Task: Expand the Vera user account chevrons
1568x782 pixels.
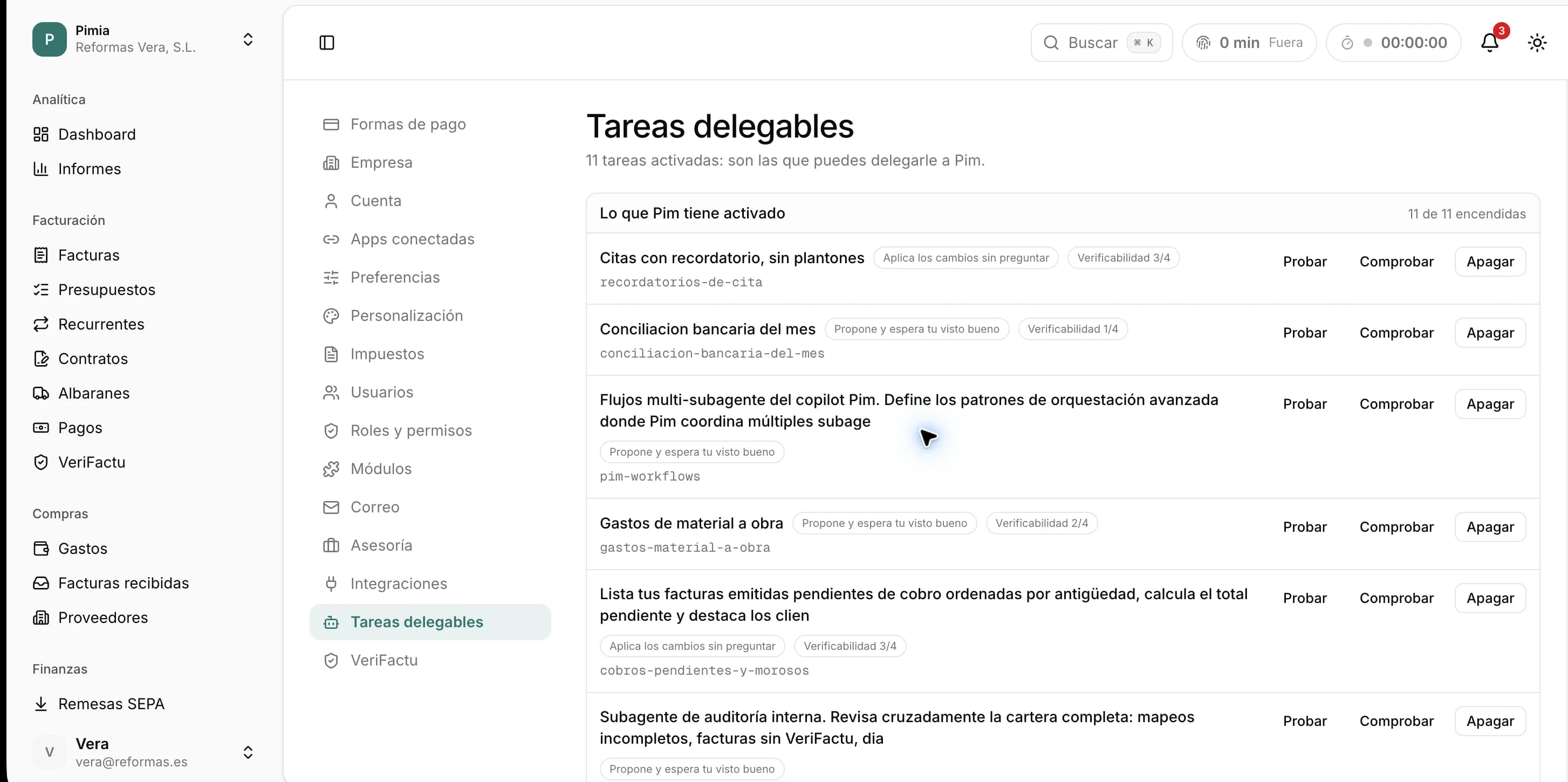Action: [248, 752]
